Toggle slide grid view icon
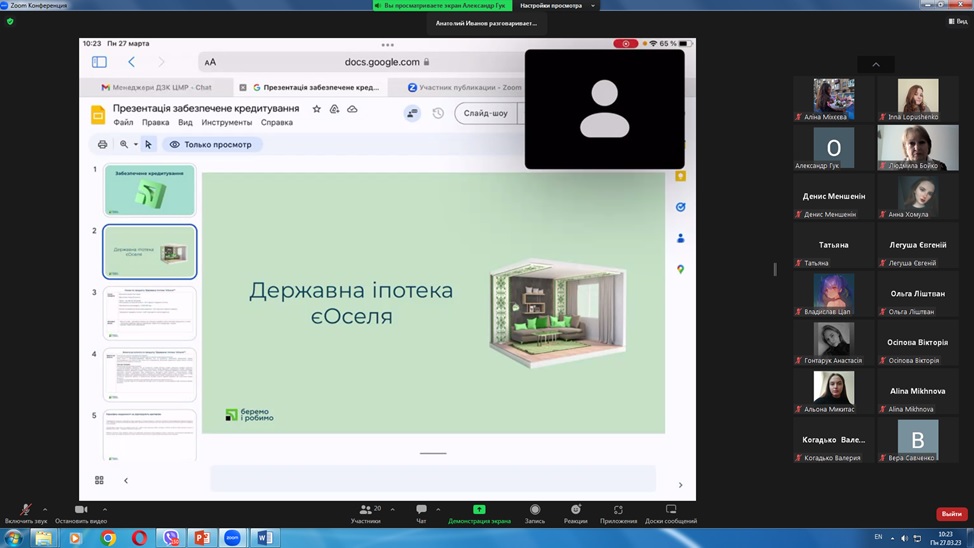This screenshot has height=548, width=974. point(99,480)
